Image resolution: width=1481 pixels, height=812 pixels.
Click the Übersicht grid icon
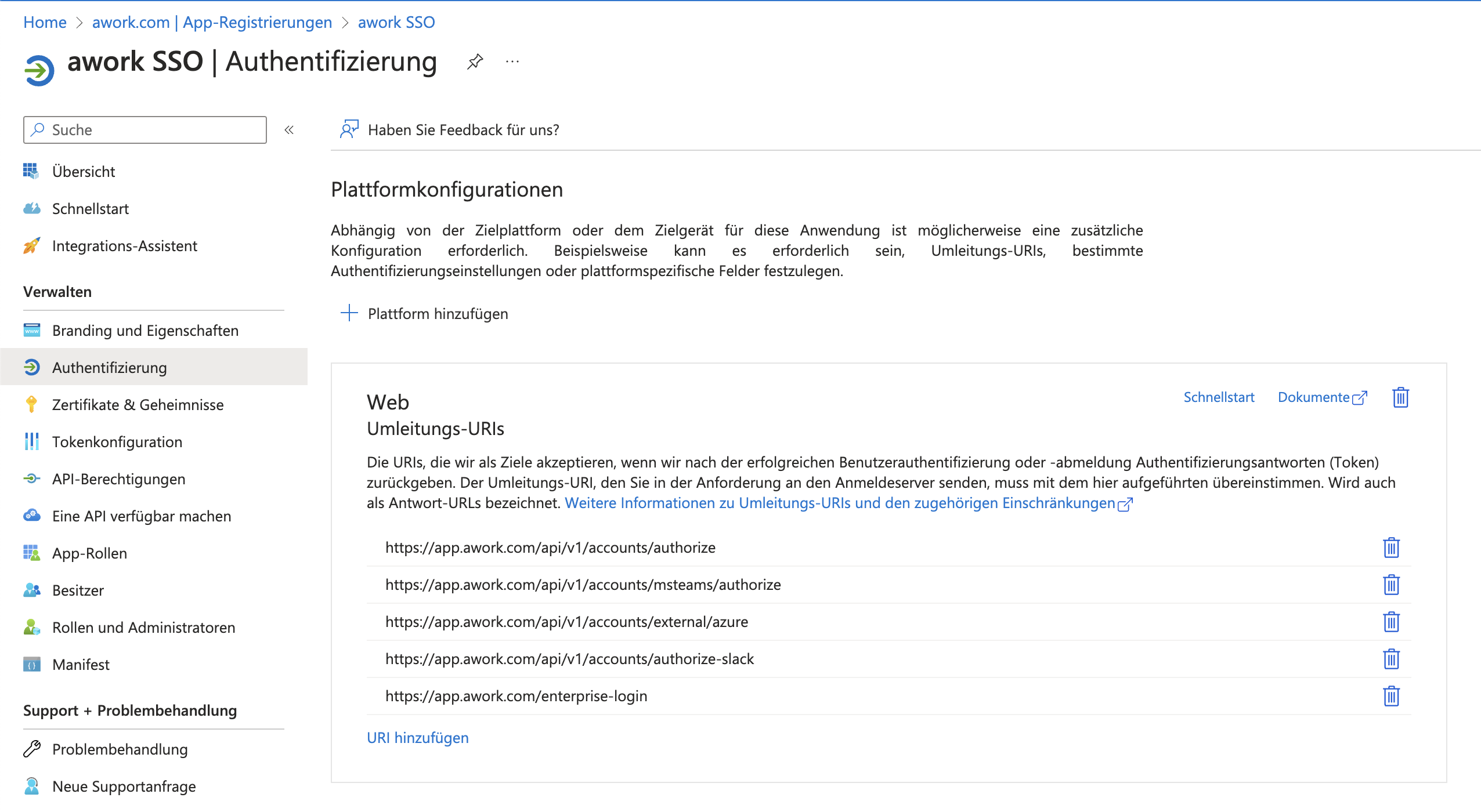pyautogui.click(x=31, y=171)
